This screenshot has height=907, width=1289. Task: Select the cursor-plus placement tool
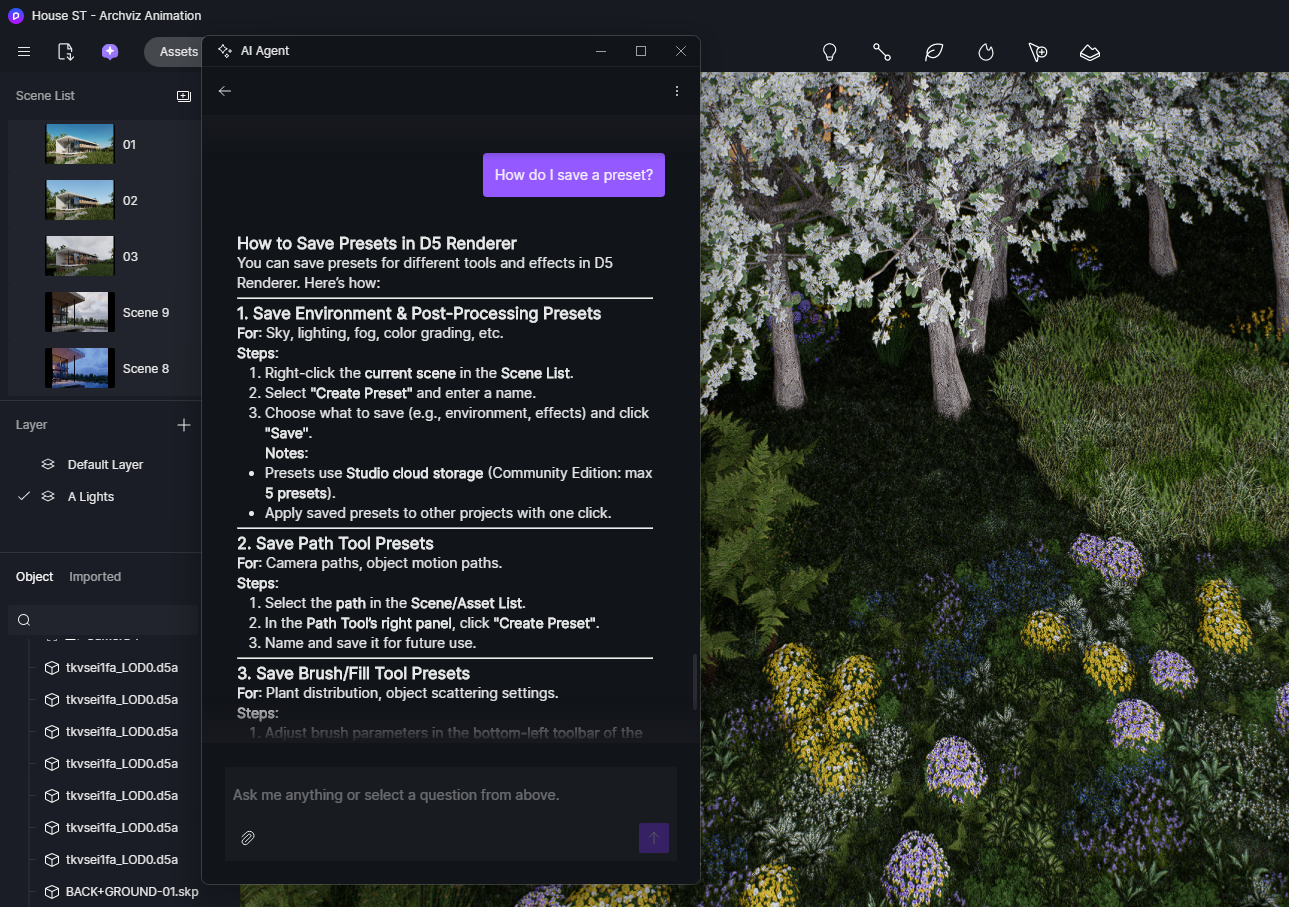coord(1038,52)
